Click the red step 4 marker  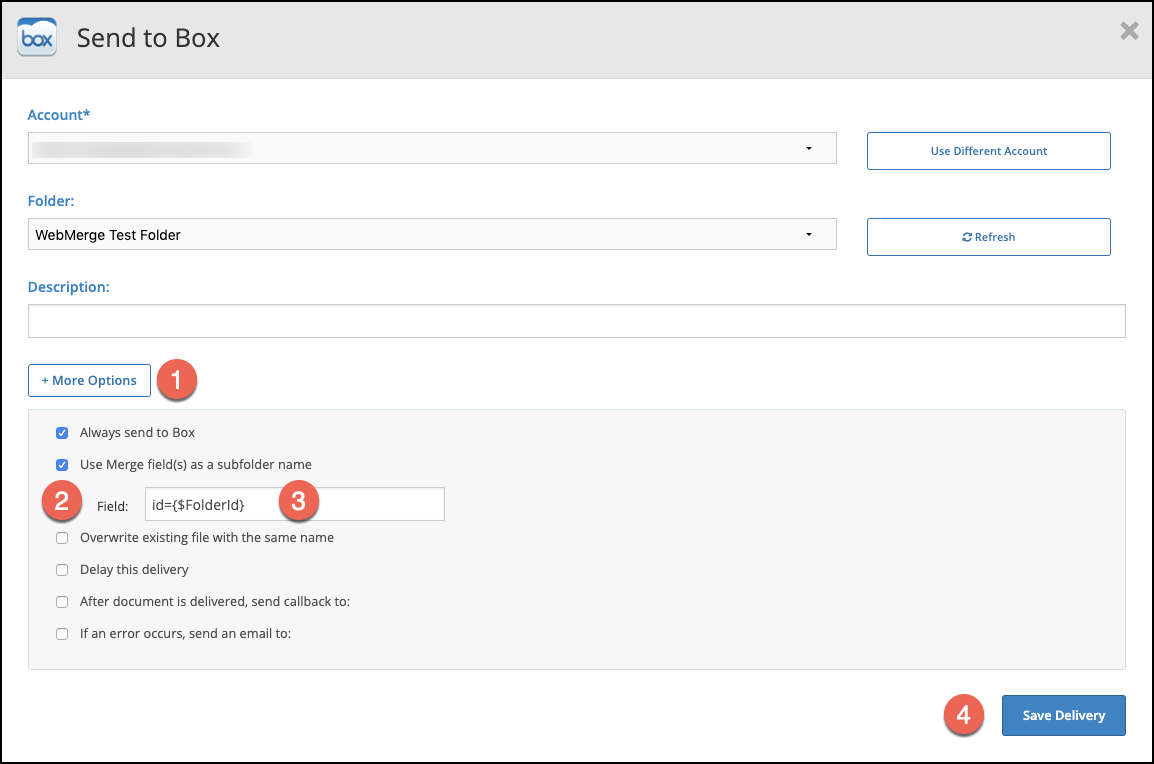point(964,716)
